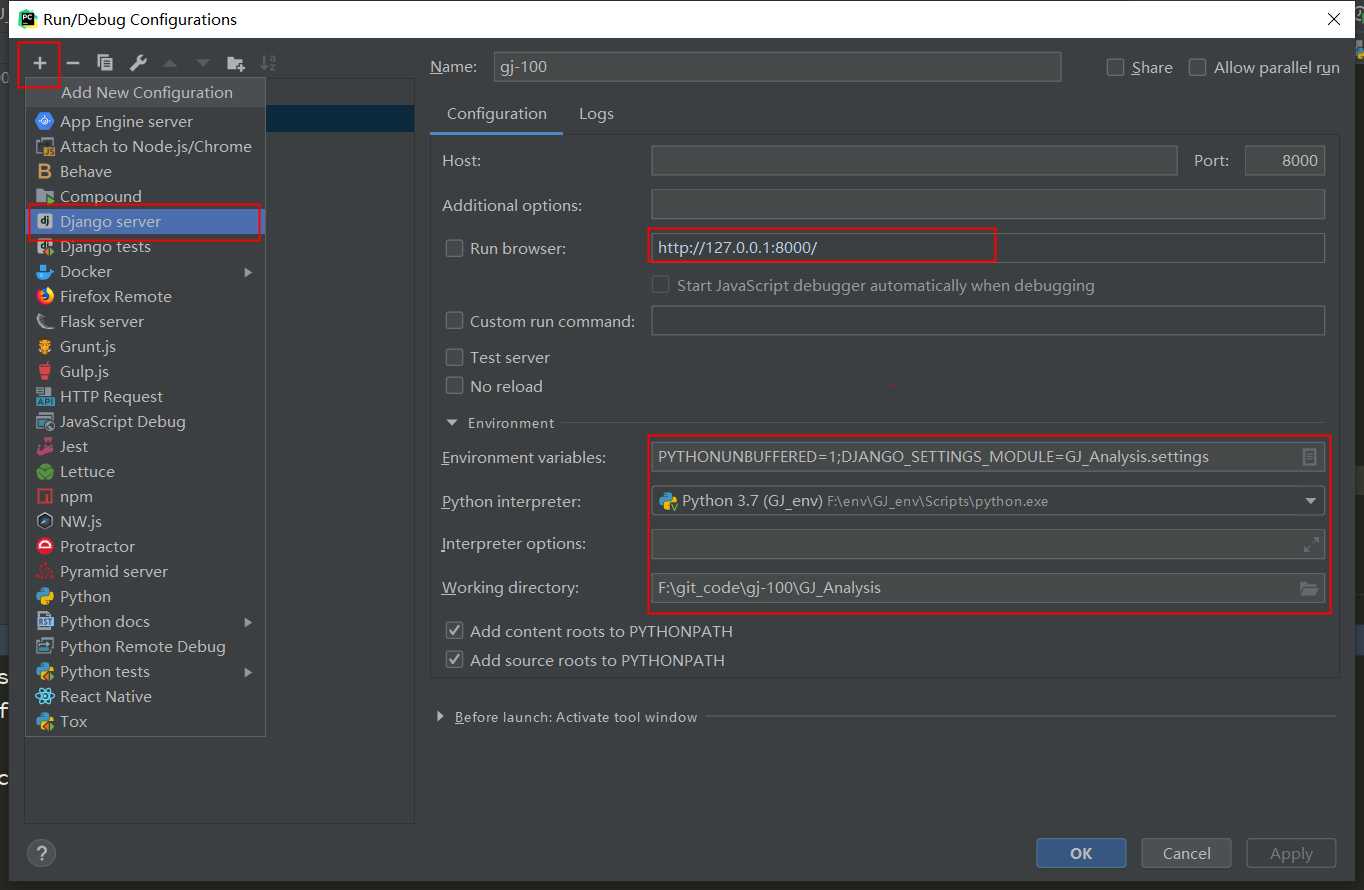Select Lettuce configuration type
Image resolution: width=1364 pixels, height=890 pixels.
coord(145,471)
